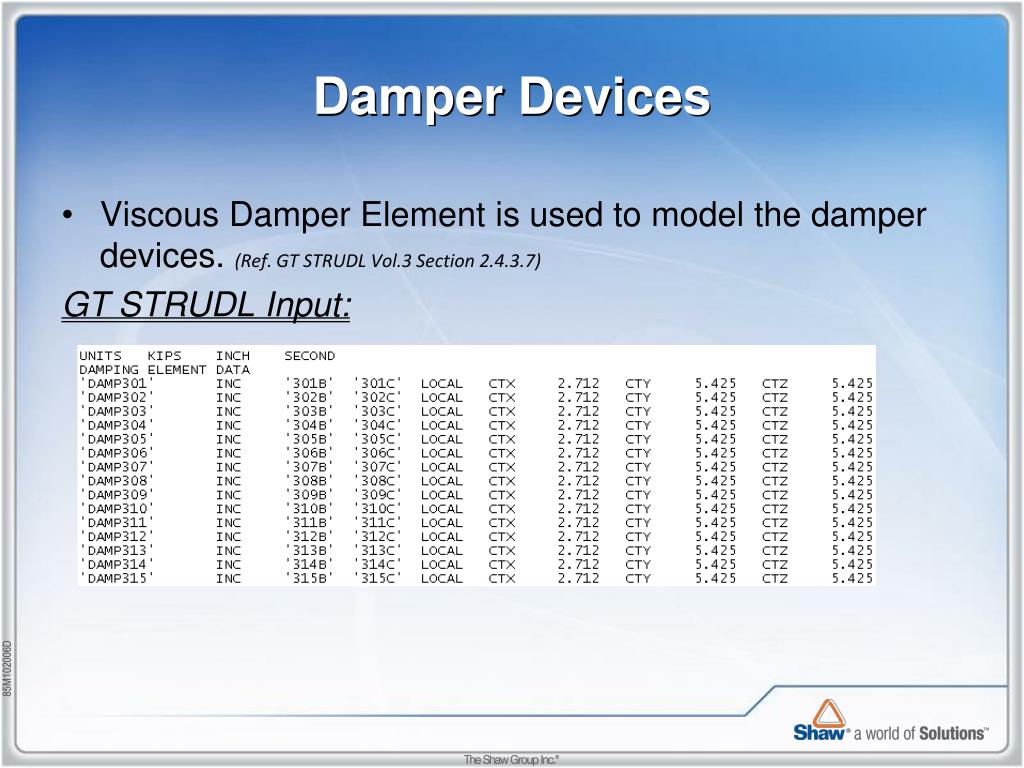
Task: Click the 'UNITS' keyword in the input
Action: pyautogui.click(x=101, y=356)
